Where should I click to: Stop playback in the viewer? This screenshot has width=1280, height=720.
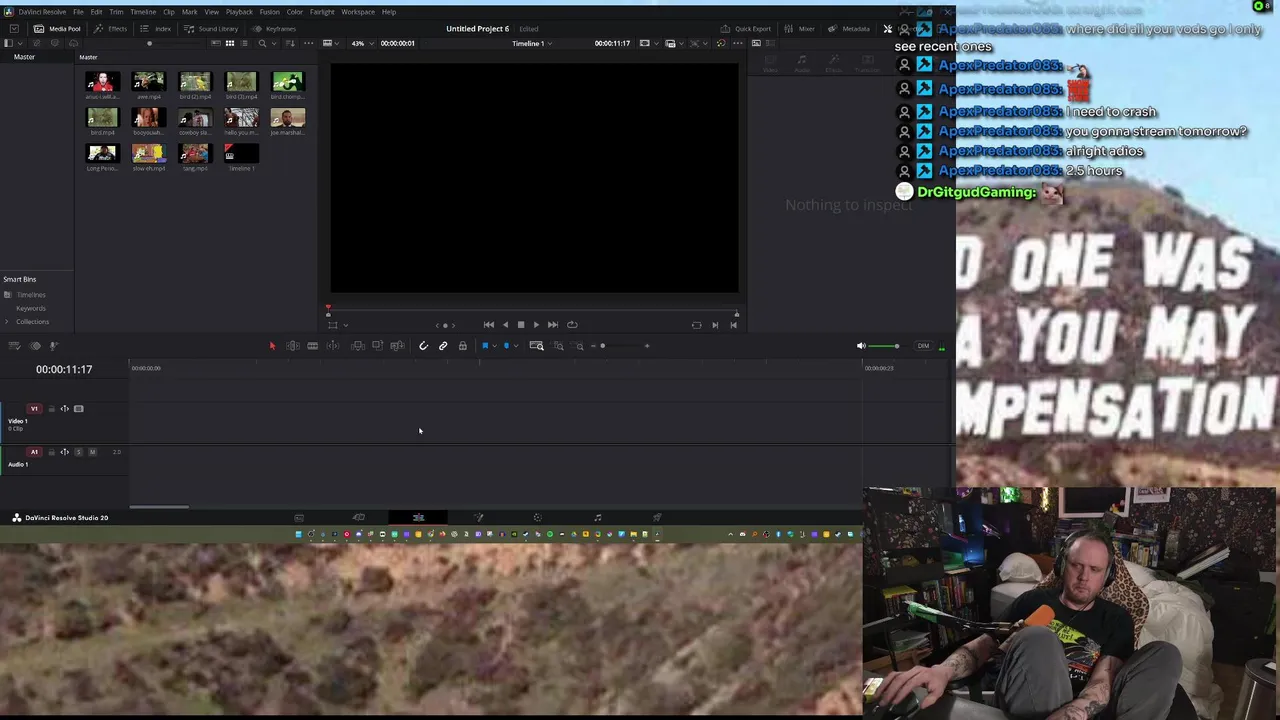521,325
